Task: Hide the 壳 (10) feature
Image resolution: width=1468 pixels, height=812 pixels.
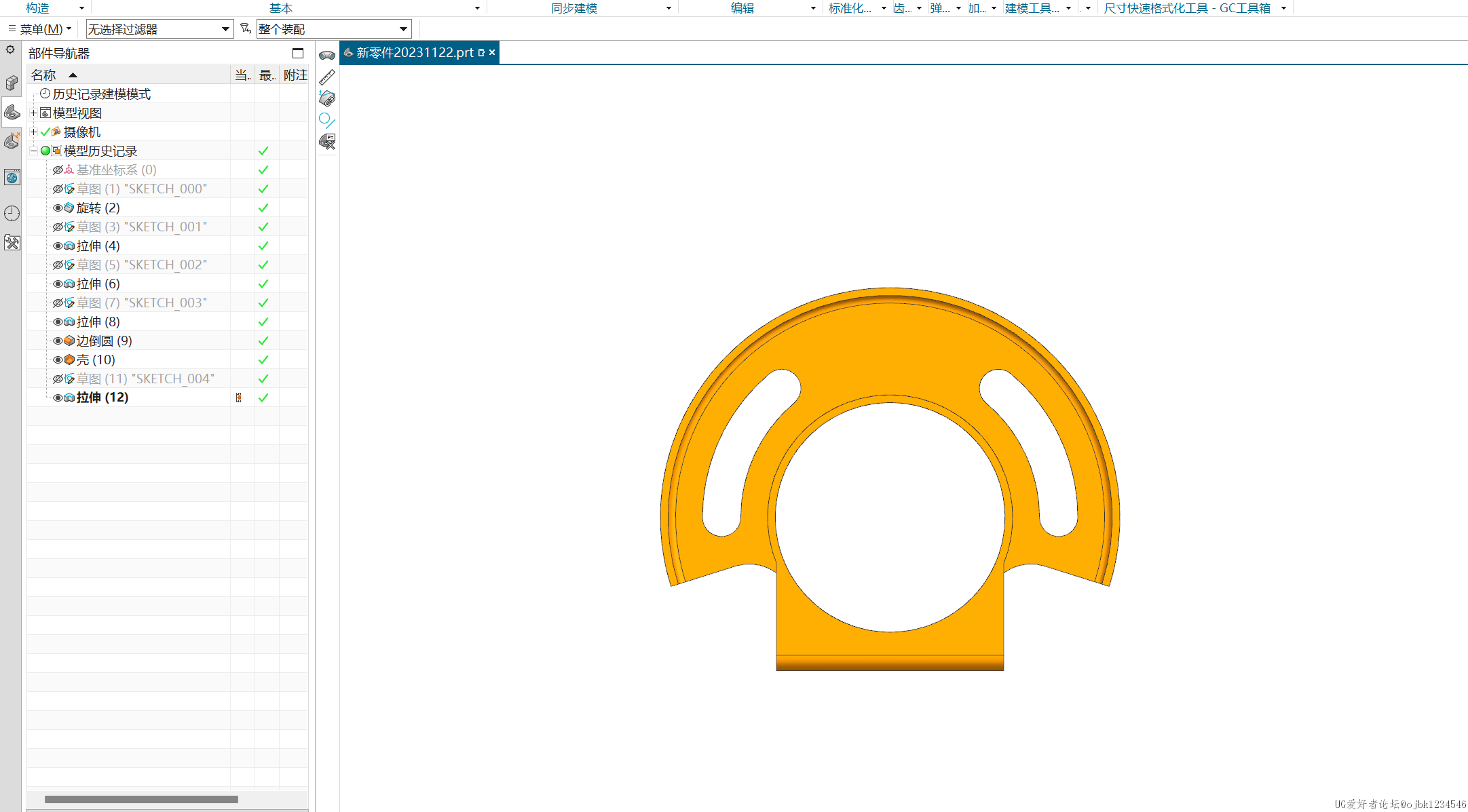Action: pyautogui.click(x=58, y=360)
